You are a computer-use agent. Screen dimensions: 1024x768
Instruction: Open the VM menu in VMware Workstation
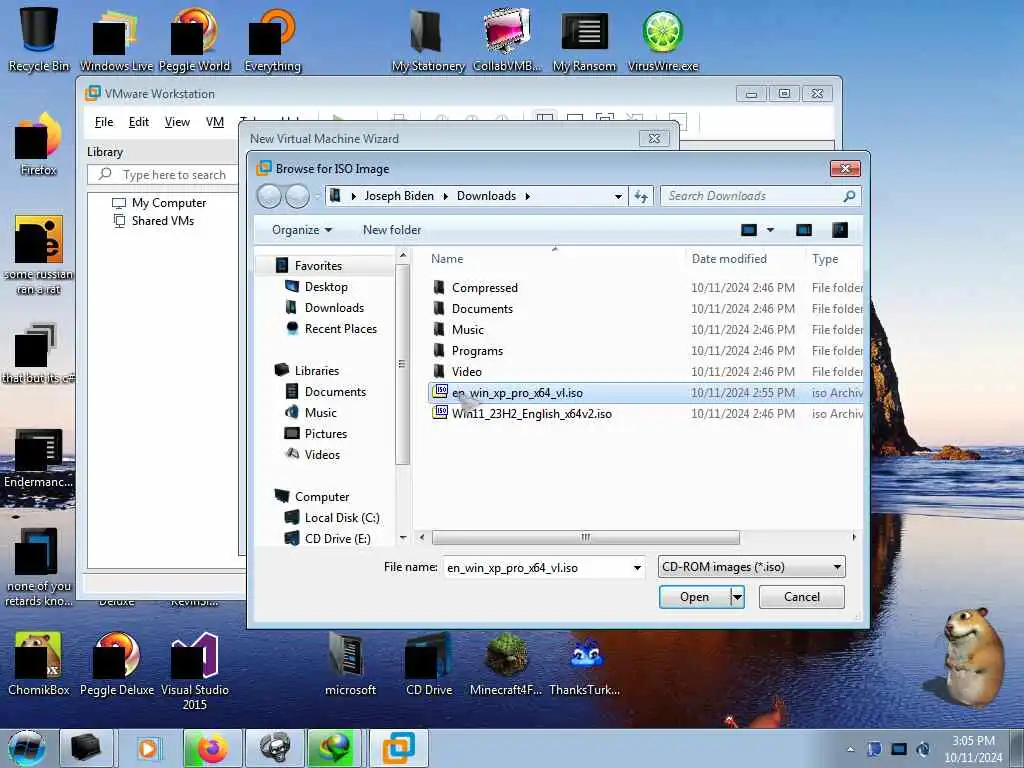215,122
